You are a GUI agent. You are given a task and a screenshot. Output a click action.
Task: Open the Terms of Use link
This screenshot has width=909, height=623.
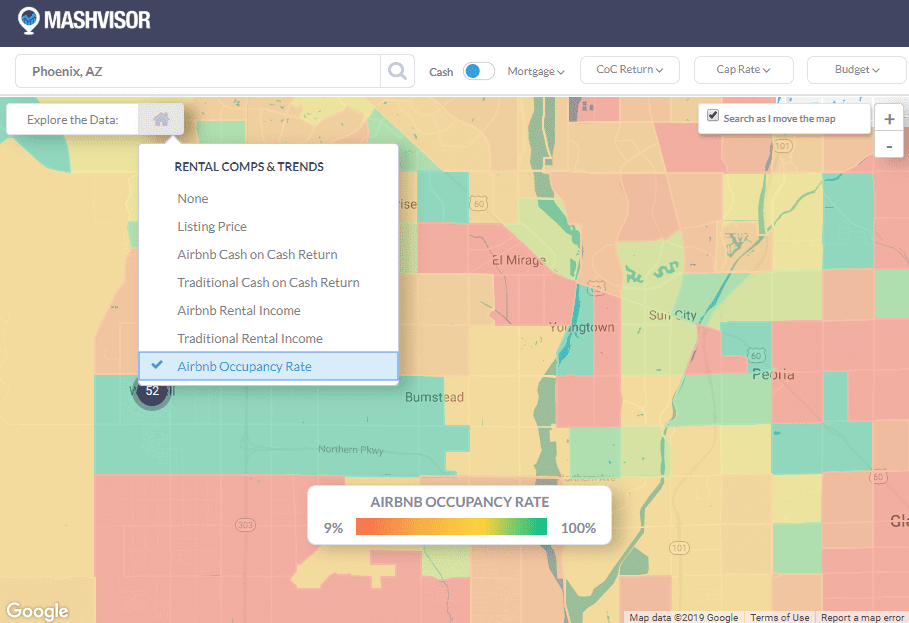coord(780,617)
